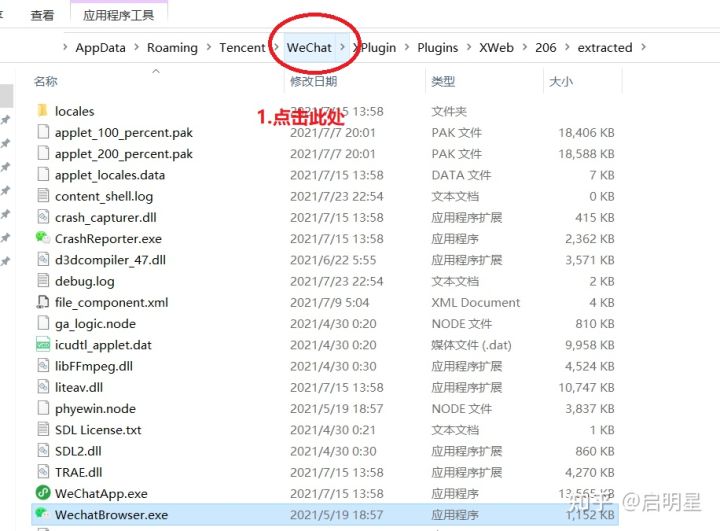
Task: Click the 10,747 KB size cell
Action: click(586, 387)
